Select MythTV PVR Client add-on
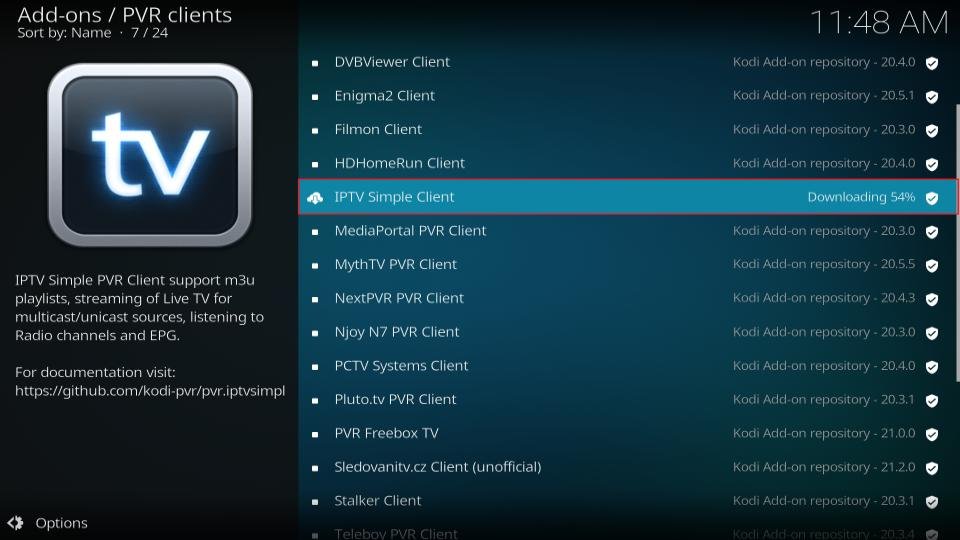960x540 pixels. pyautogui.click(x=627, y=264)
